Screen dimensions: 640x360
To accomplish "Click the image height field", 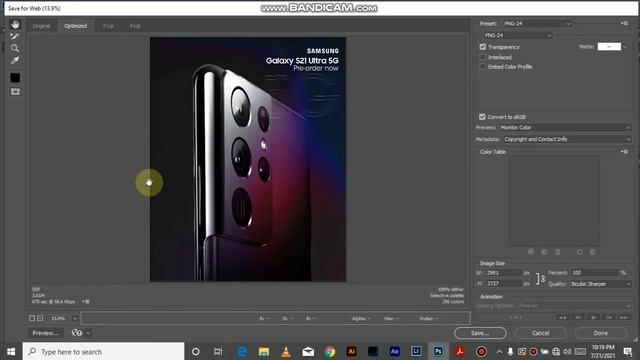I will click(504, 283).
